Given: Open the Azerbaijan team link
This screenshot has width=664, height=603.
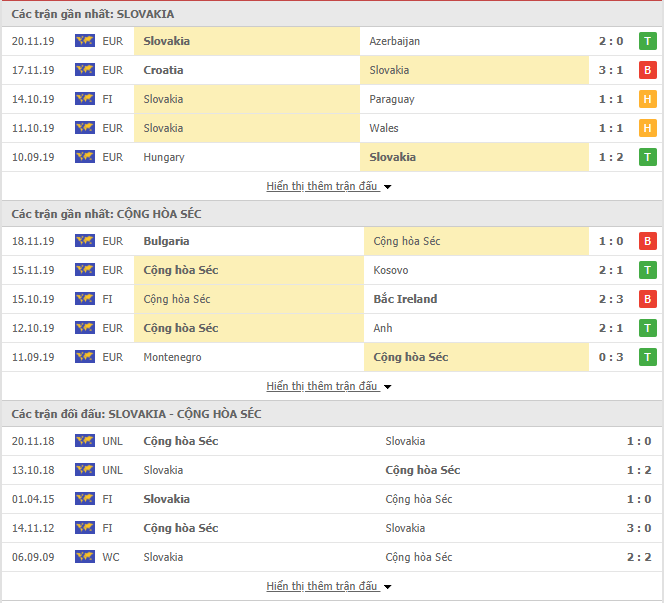Looking at the screenshot, I should click(394, 41).
